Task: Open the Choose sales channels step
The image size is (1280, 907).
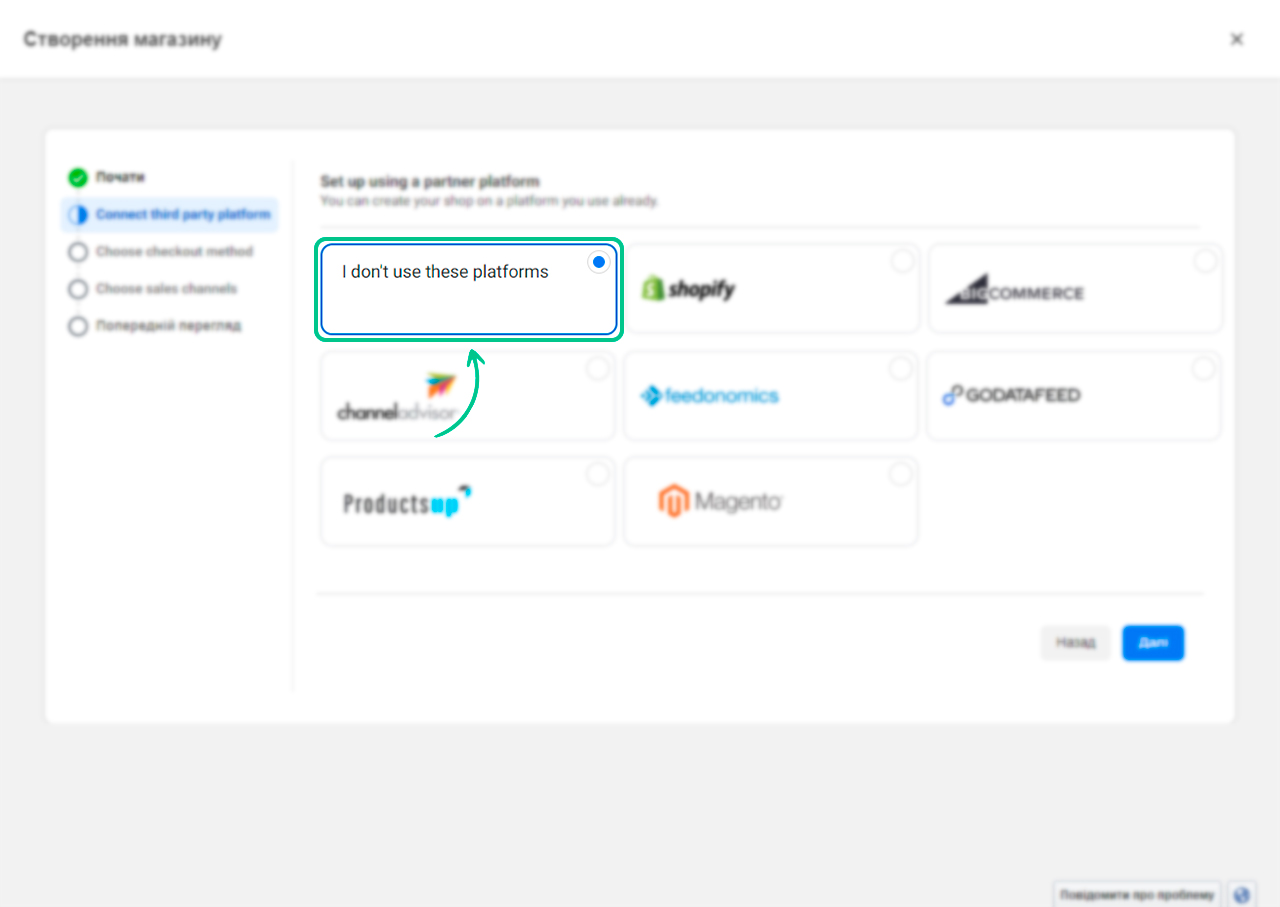Action: [x=167, y=289]
